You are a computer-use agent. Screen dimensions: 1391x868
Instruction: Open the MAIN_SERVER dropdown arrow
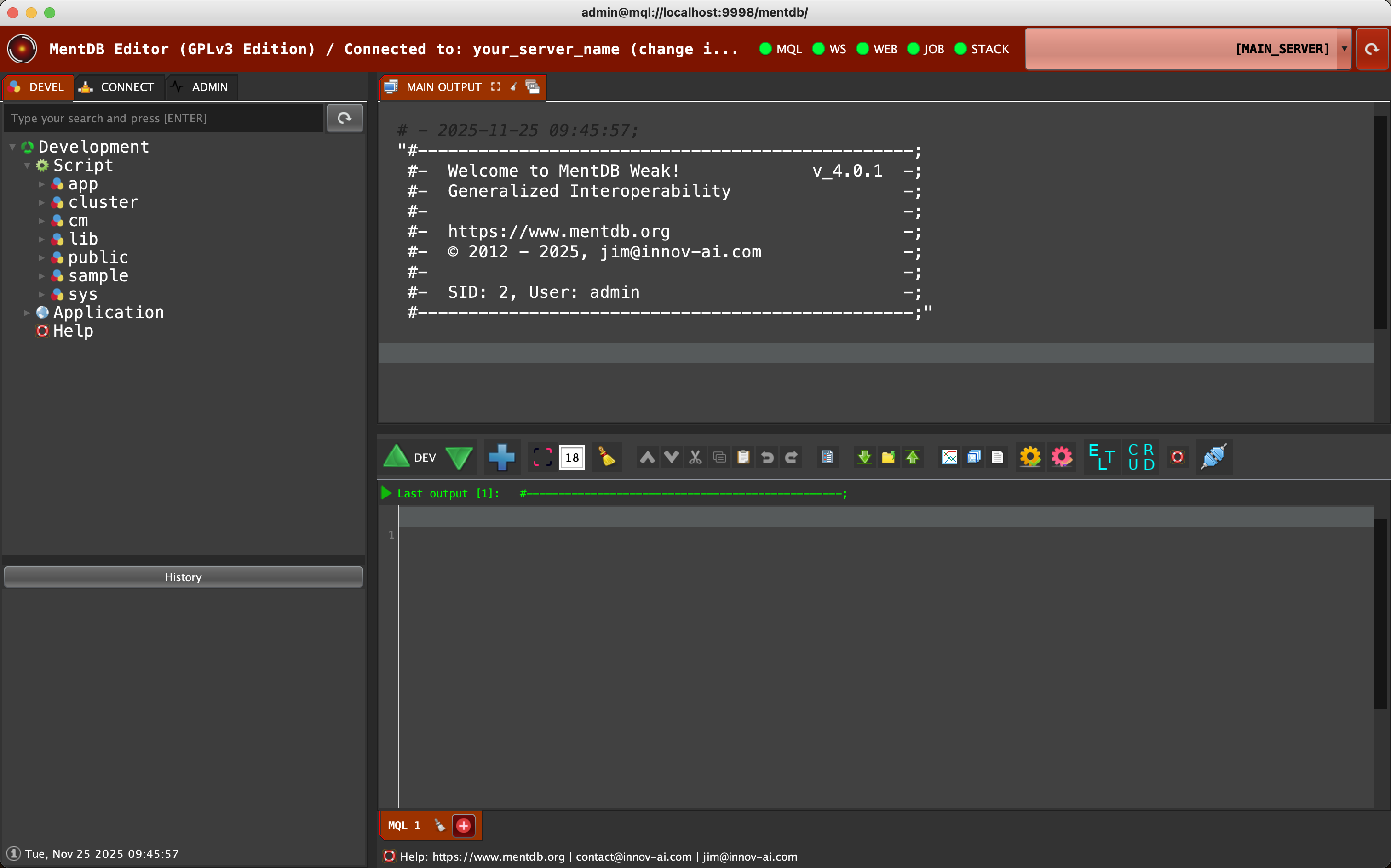click(x=1344, y=49)
